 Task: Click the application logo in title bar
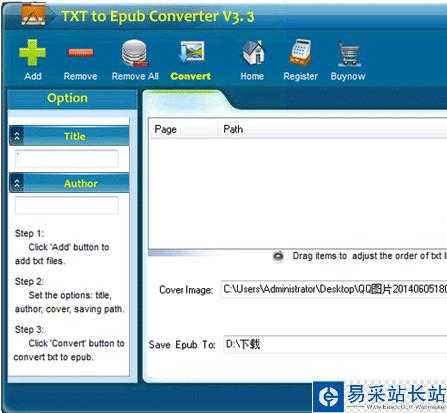coord(33,14)
